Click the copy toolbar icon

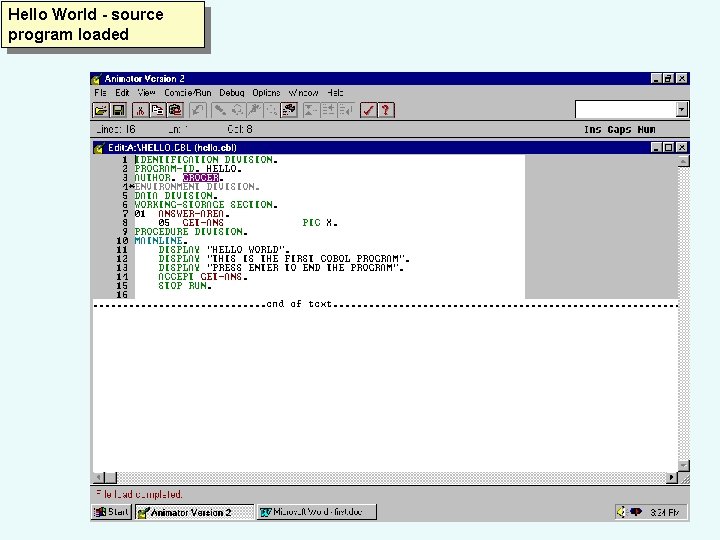(x=158, y=110)
